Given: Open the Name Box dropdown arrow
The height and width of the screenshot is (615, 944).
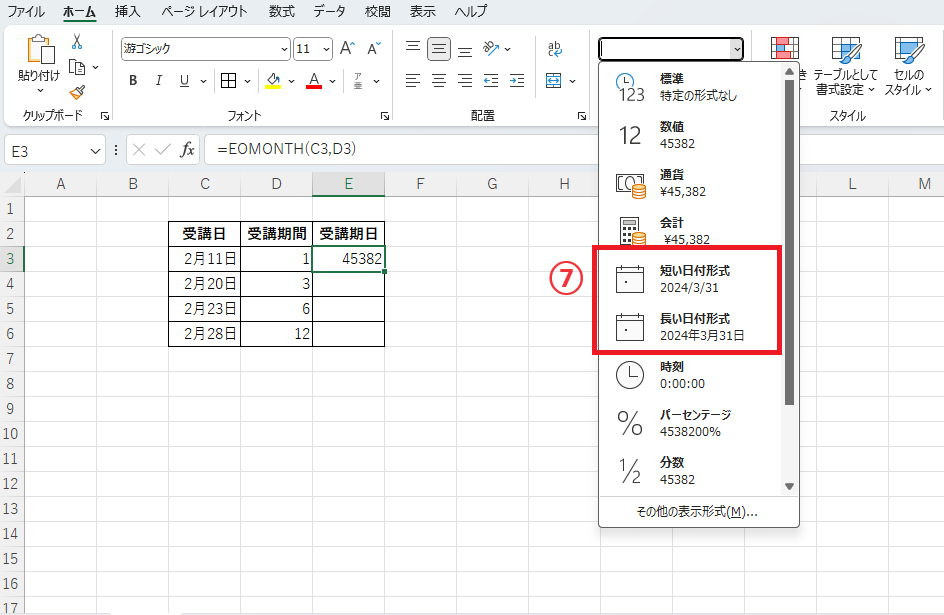Looking at the screenshot, I should tap(96, 150).
